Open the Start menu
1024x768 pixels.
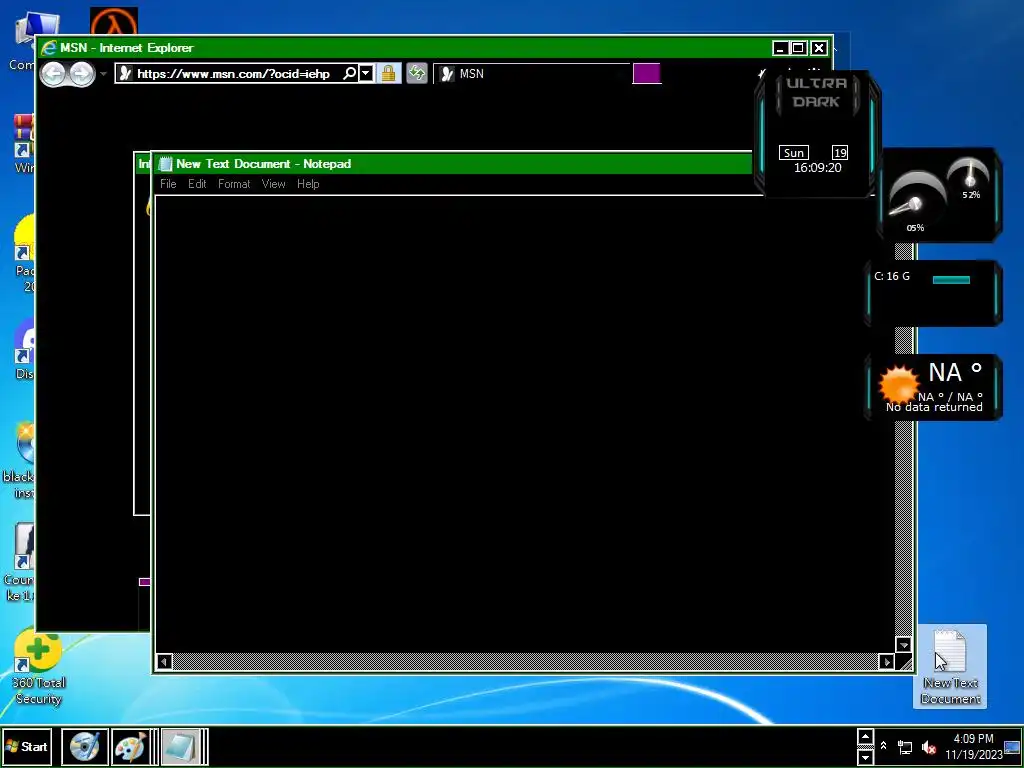[27, 746]
